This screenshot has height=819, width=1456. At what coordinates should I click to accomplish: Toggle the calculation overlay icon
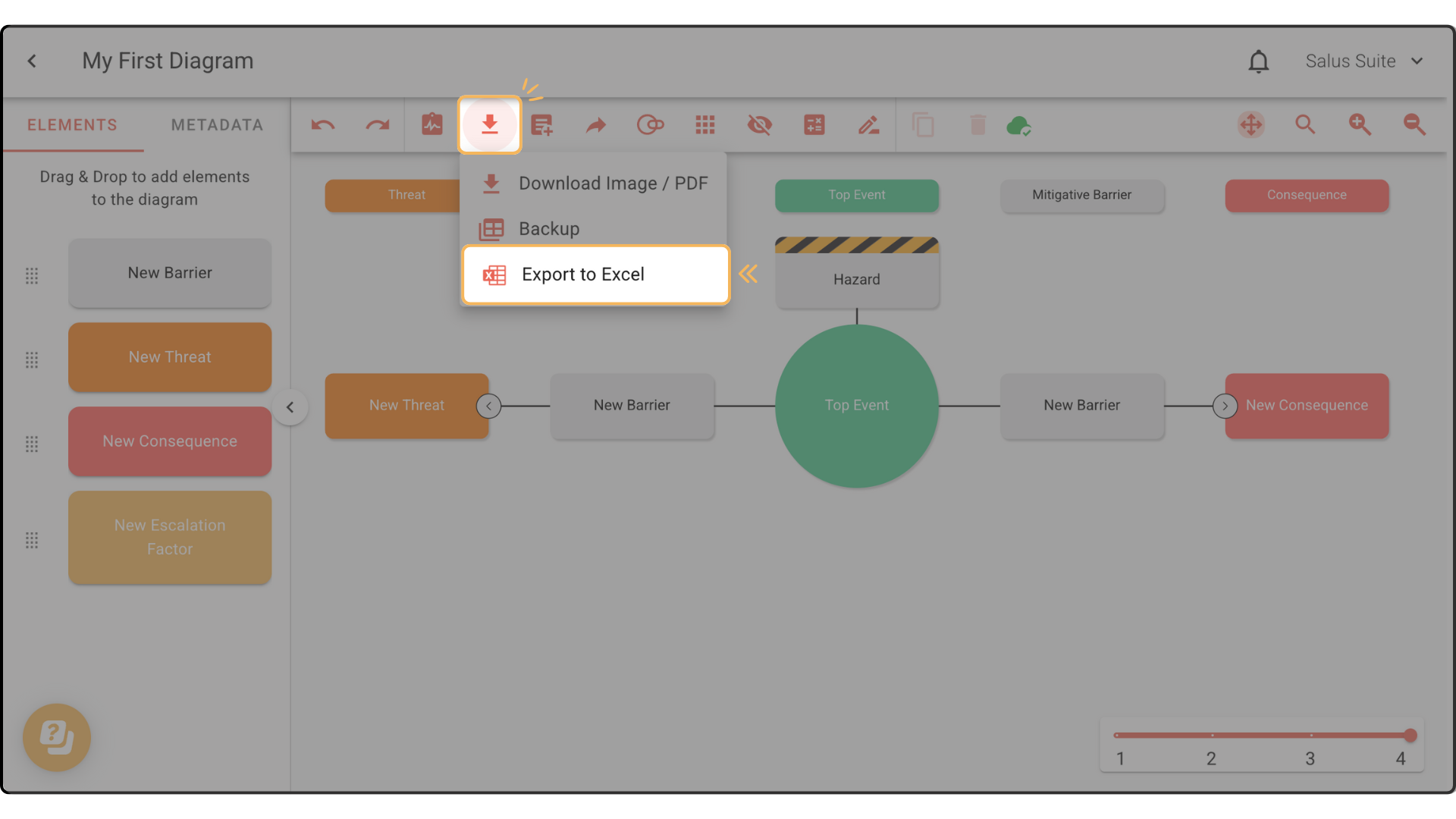click(x=814, y=125)
